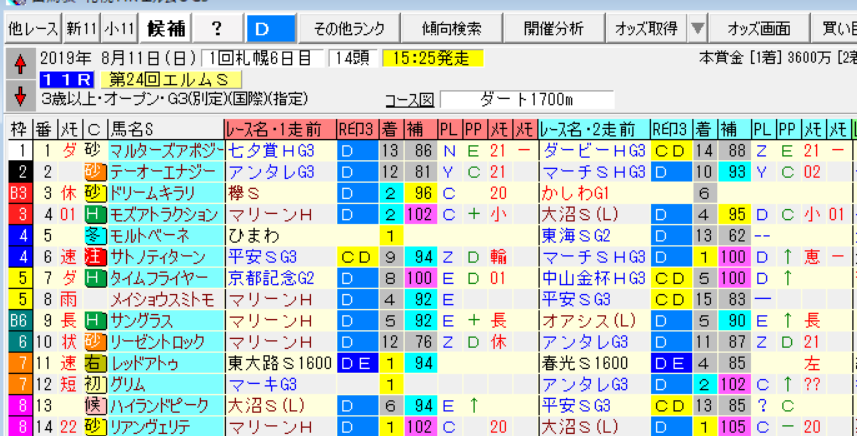Click the 15:25発走 yellow label
This screenshot has height=436, width=857.
click(433, 58)
